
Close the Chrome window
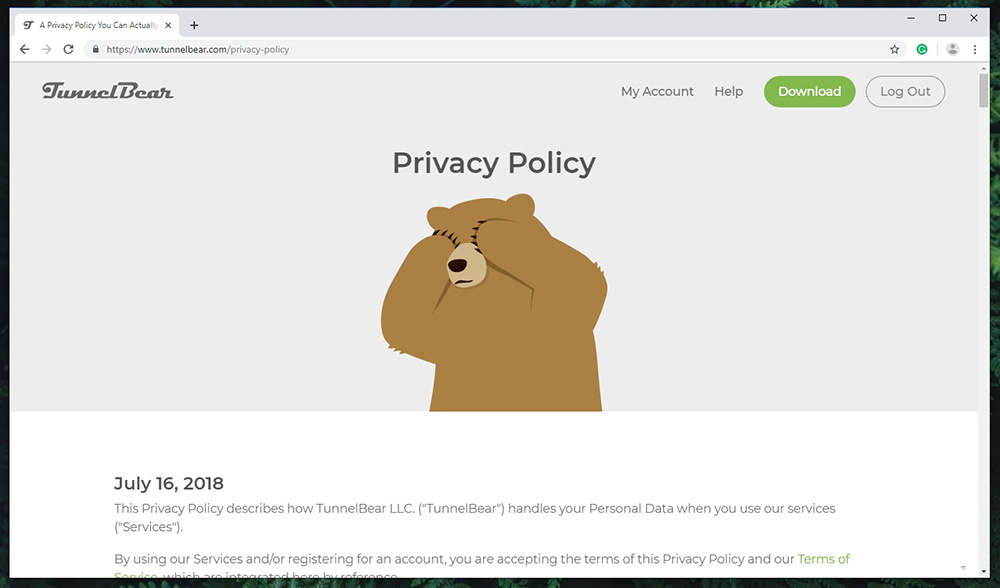973,18
